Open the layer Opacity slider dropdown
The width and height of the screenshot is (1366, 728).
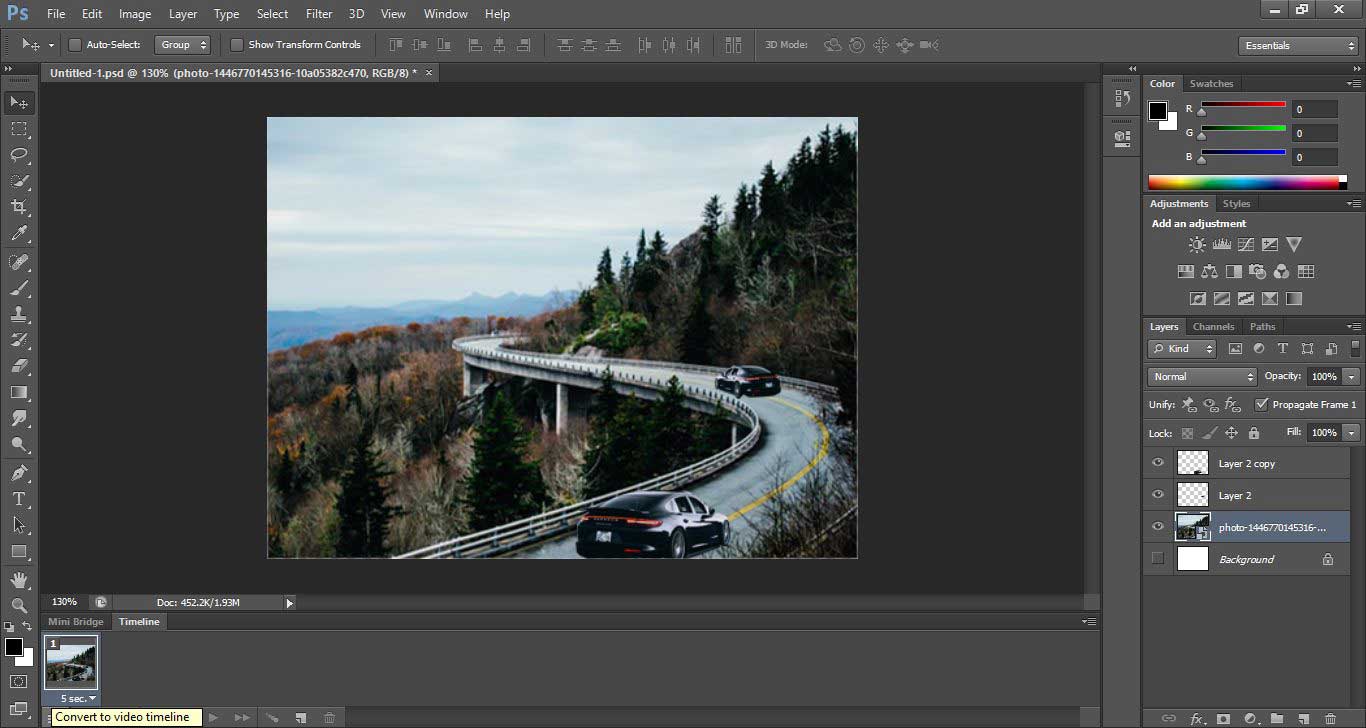pyautogui.click(x=1352, y=377)
